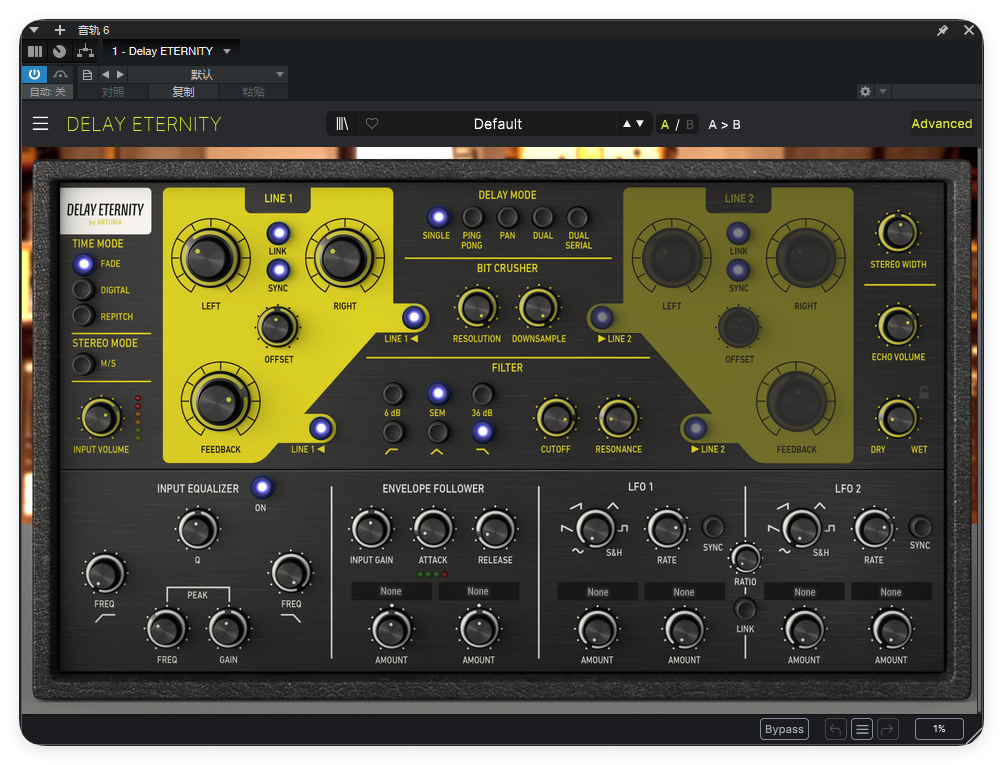
Task: Switch to preset slot A
Action: click(x=665, y=125)
